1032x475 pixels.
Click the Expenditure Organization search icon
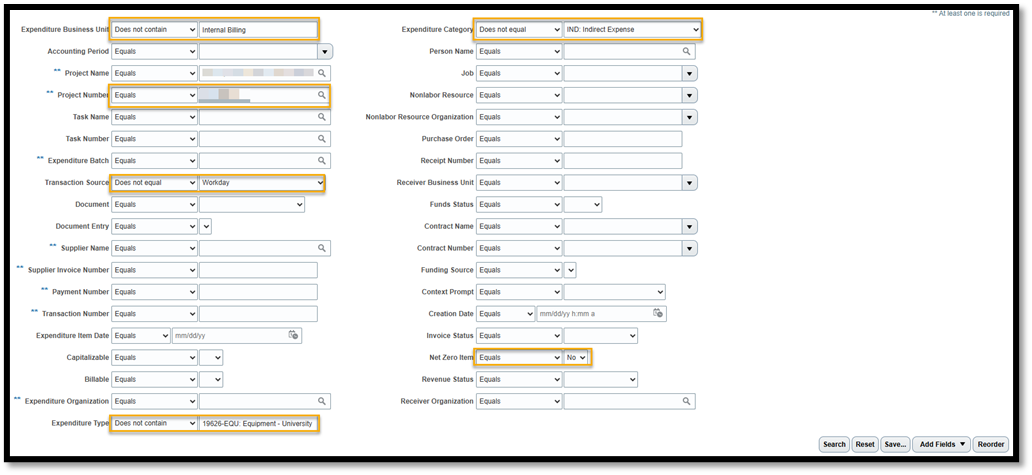click(322, 401)
